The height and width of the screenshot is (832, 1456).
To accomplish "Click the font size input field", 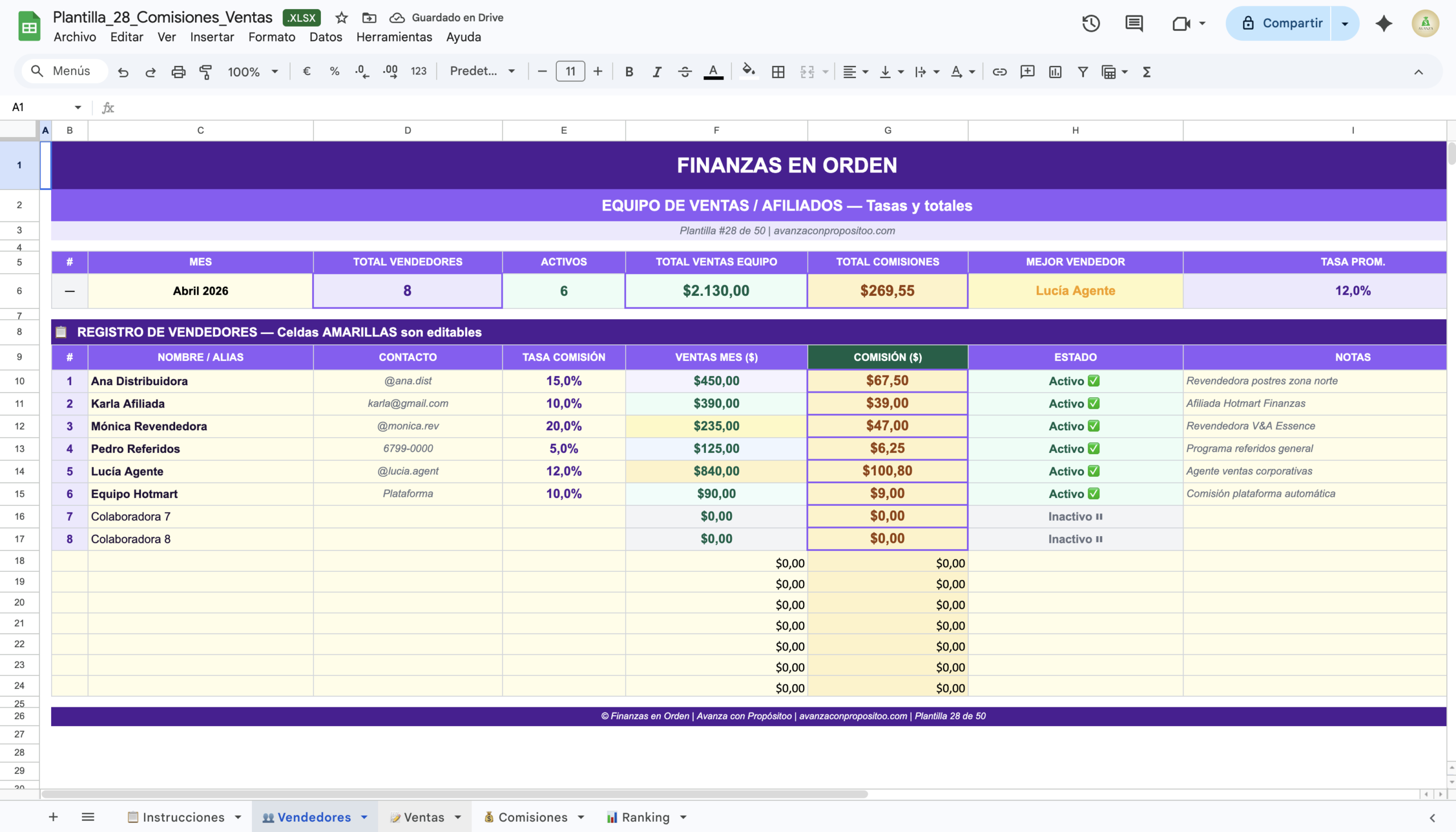I will click(570, 72).
